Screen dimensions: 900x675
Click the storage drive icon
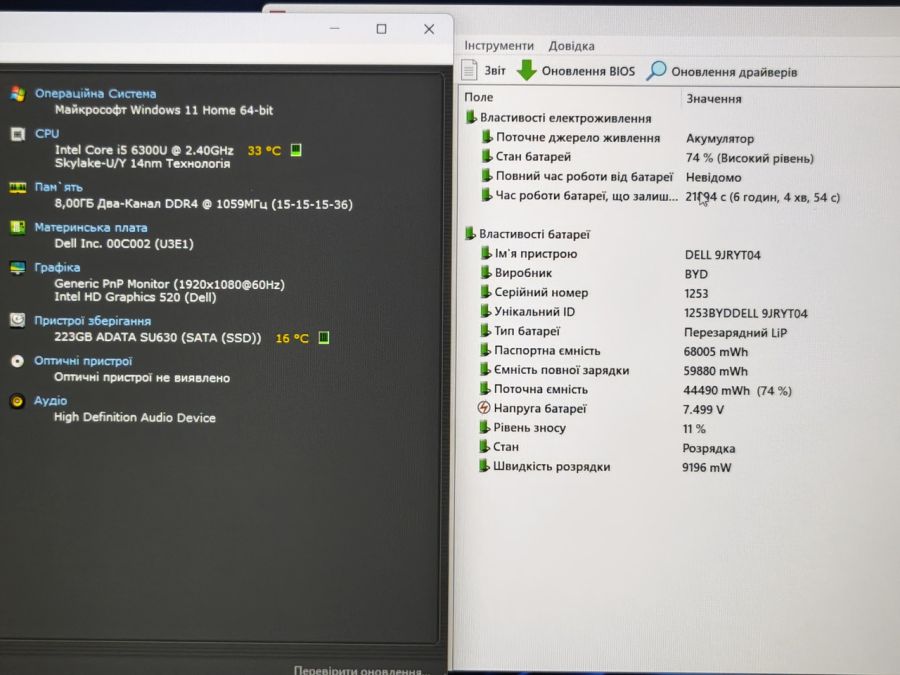click(17, 320)
